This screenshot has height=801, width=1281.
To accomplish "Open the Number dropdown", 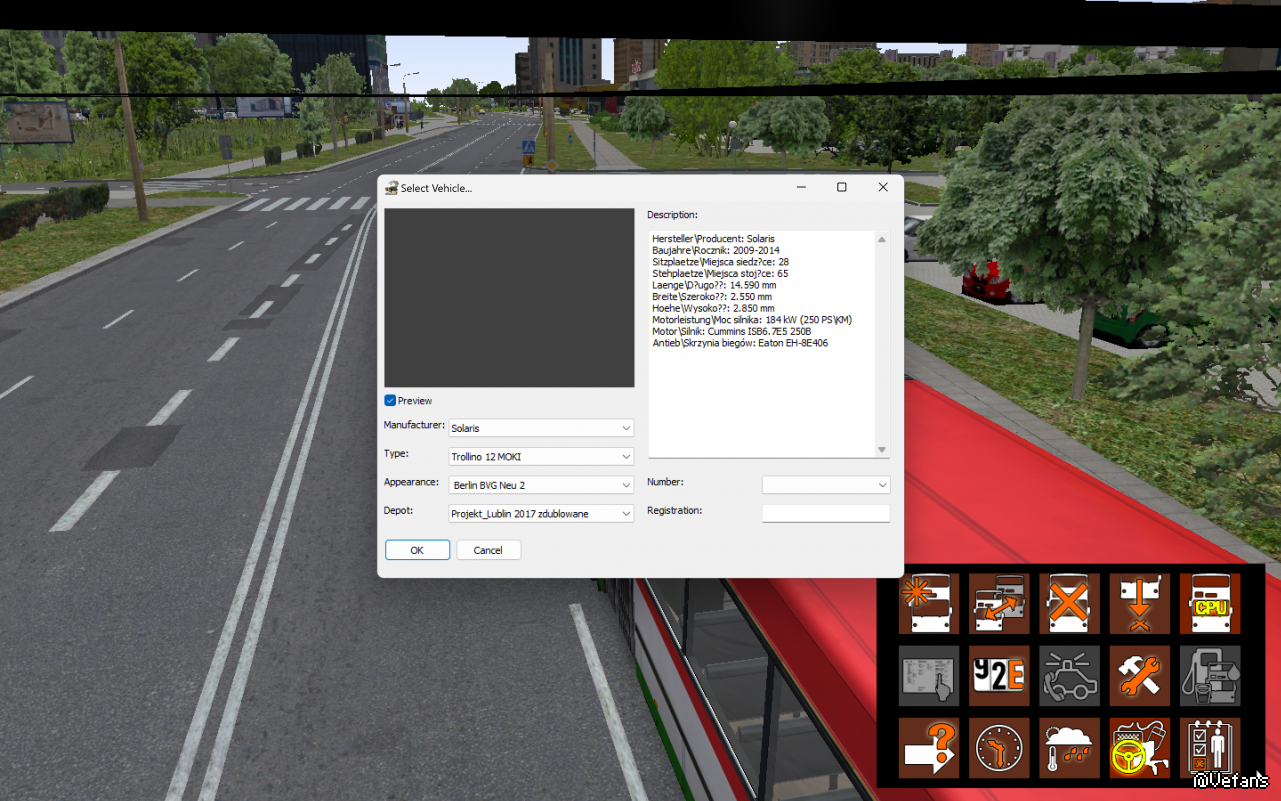I will coord(825,485).
